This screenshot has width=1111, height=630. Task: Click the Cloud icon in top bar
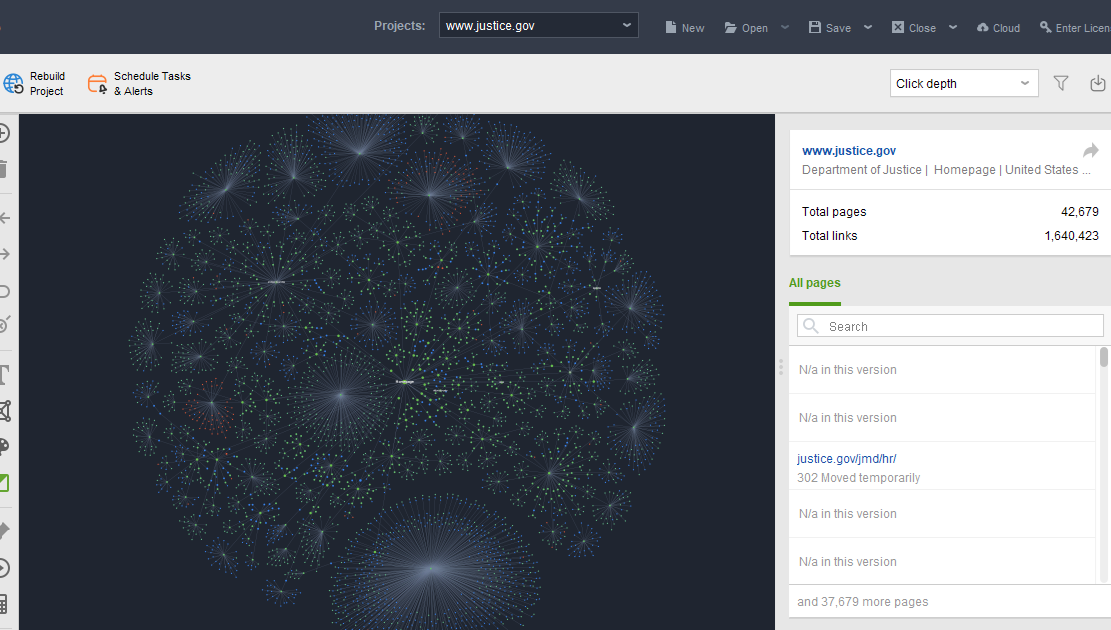click(983, 28)
